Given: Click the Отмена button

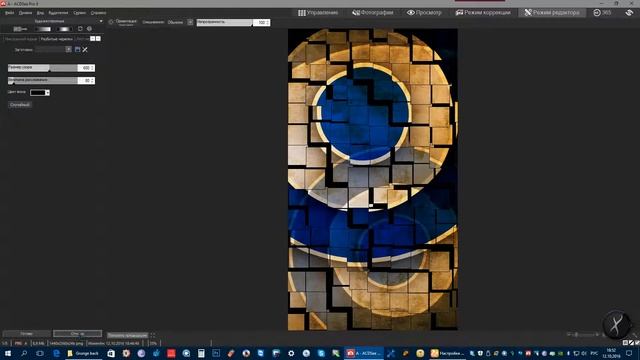Looking at the screenshot, I should [x=78, y=334].
